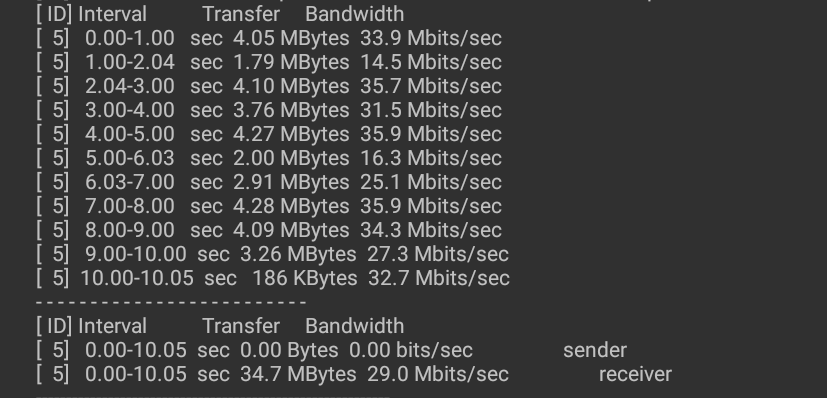Select the 7.00-8.00 interval row
This screenshot has height=398, width=827.
pos(268,206)
